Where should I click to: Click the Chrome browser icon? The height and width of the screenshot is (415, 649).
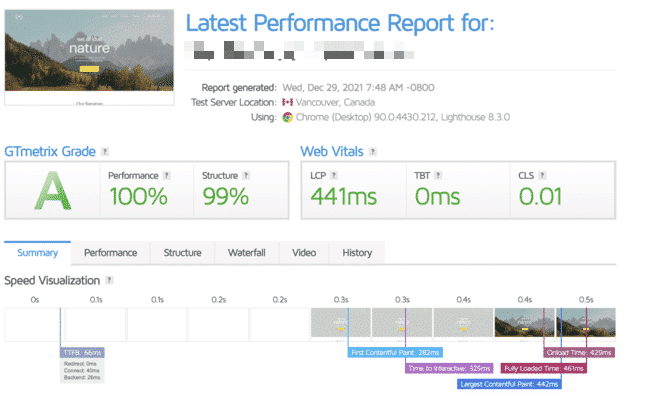(x=287, y=118)
